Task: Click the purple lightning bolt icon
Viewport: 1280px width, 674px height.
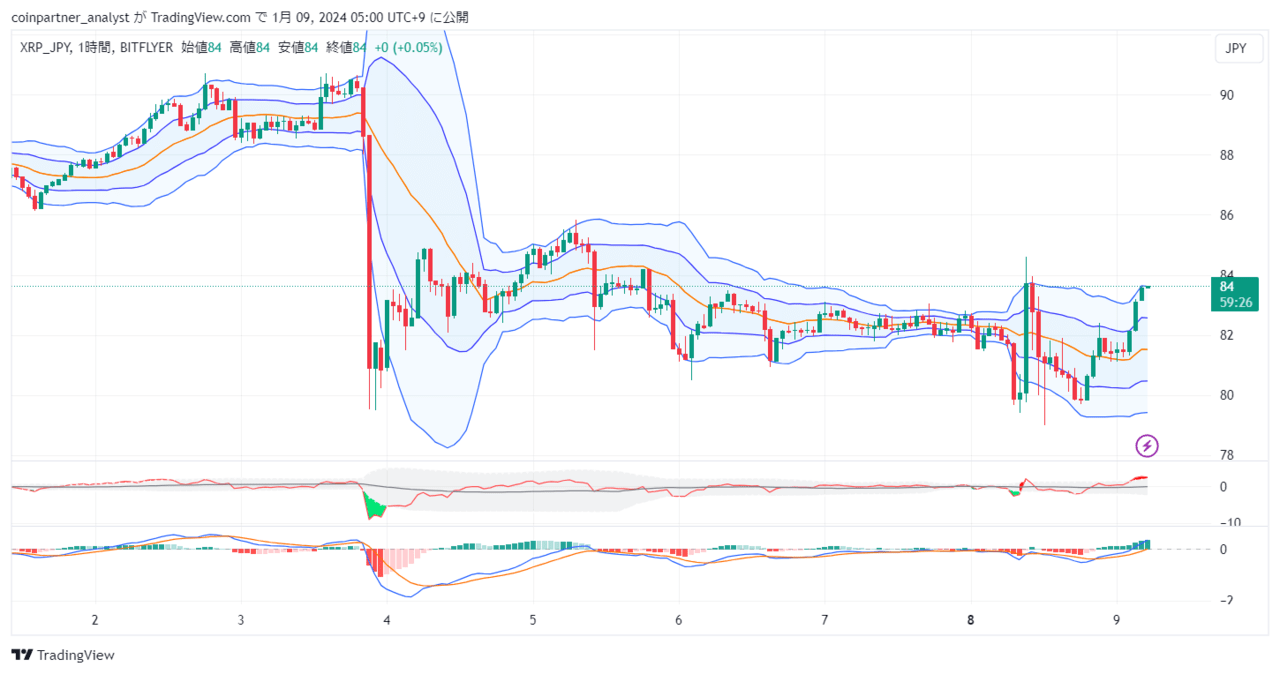Action: (x=1147, y=446)
